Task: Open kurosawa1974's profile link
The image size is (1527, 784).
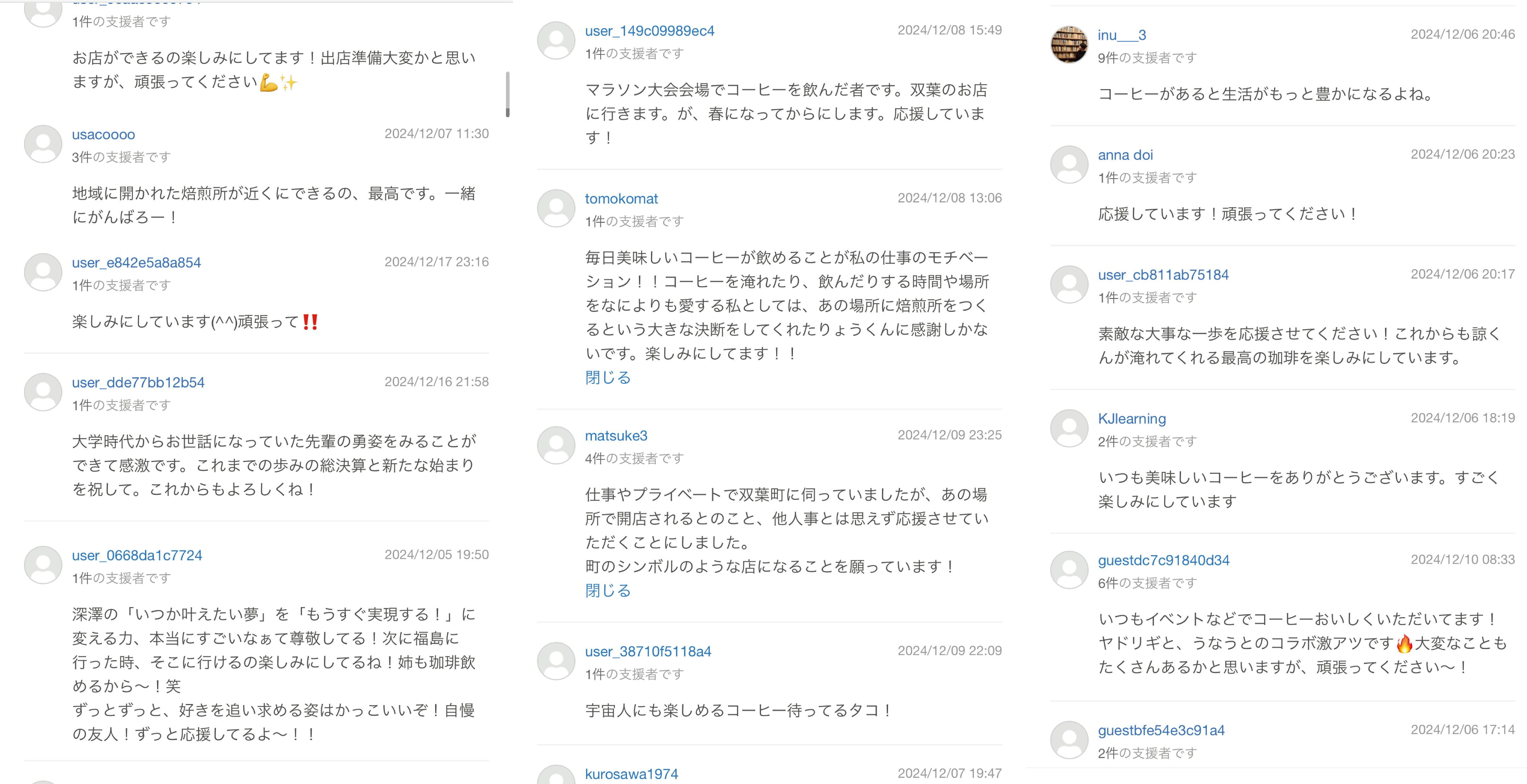Action: [x=631, y=774]
